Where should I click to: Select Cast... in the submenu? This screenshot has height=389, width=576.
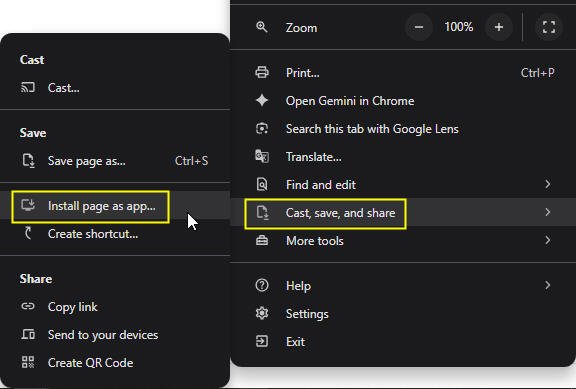(115, 87)
